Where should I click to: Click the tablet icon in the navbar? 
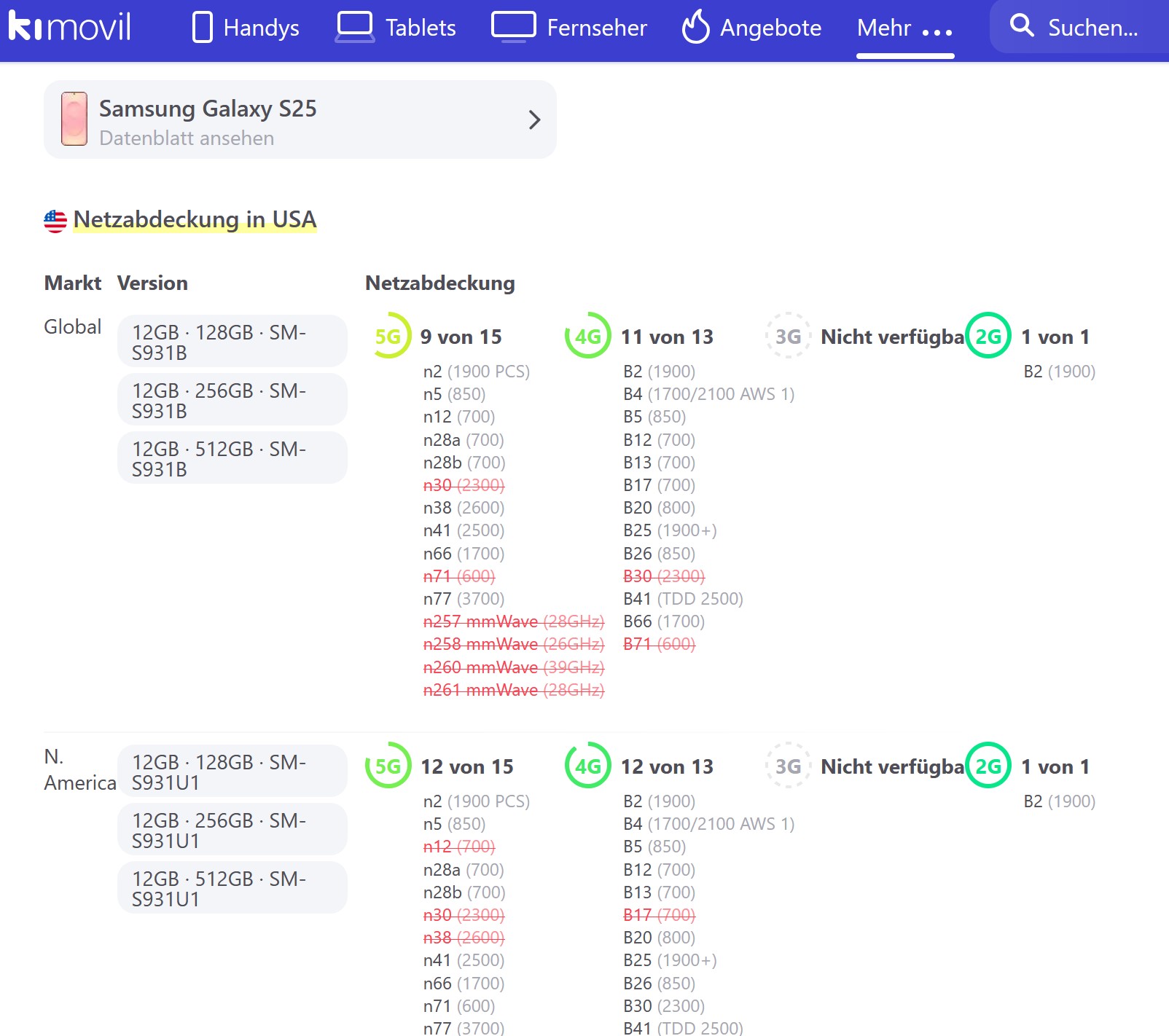tap(355, 28)
